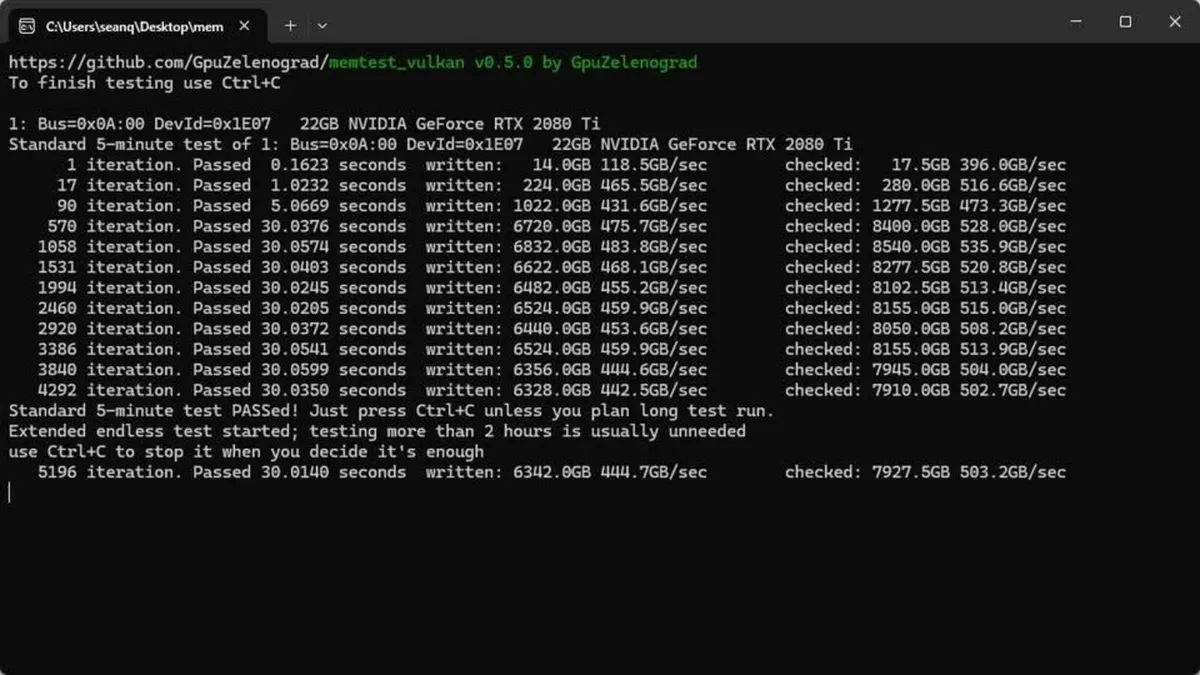Image resolution: width=1200 pixels, height=675 pixels.
Task: Select the terminal tab titled C:\Users\seanq\Desktop\mem
Action: coord(138,25)
